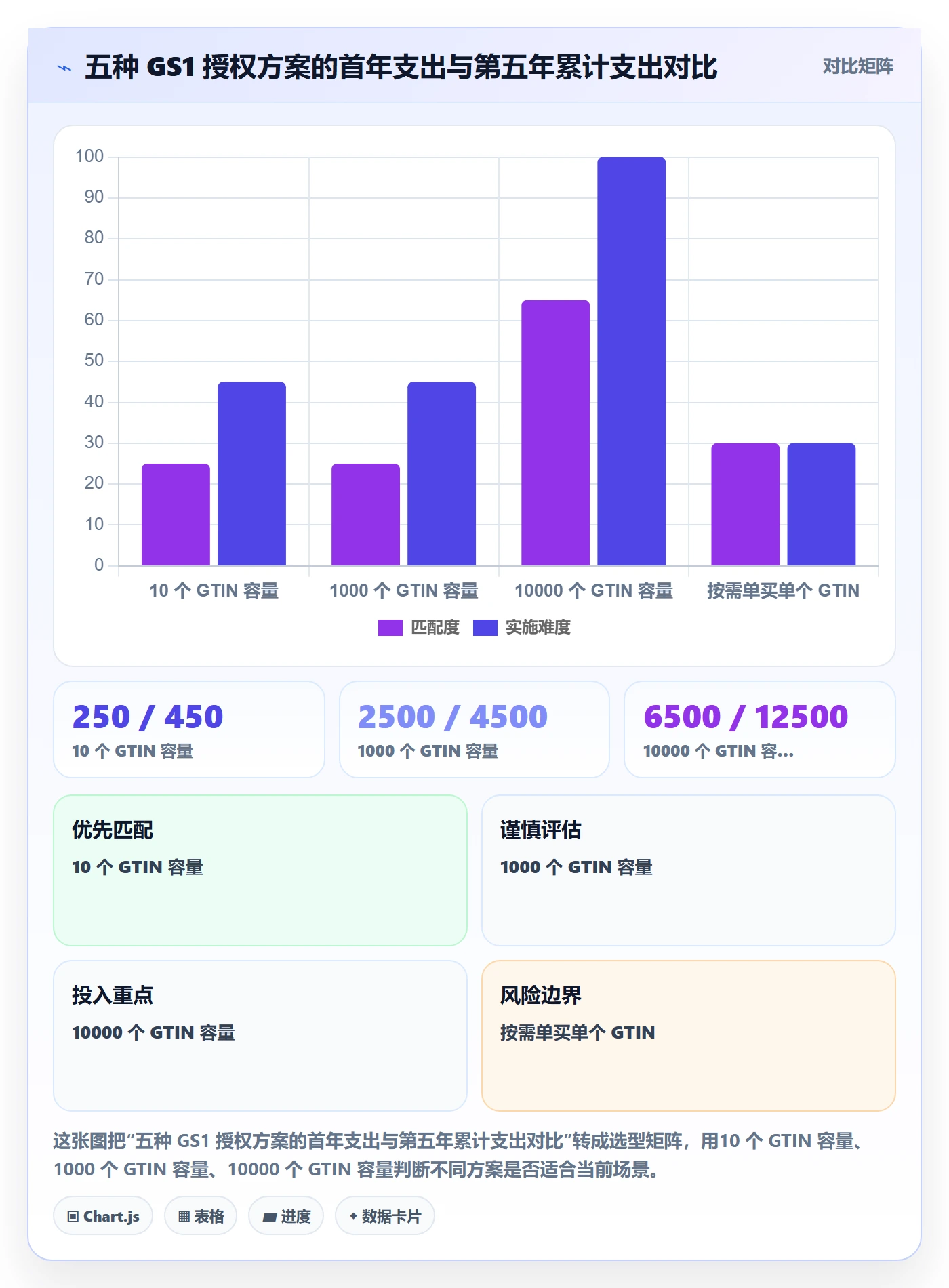949x1288 pixels.
Task: Click the 风险边界 card heading
Action: click(541, 995)
